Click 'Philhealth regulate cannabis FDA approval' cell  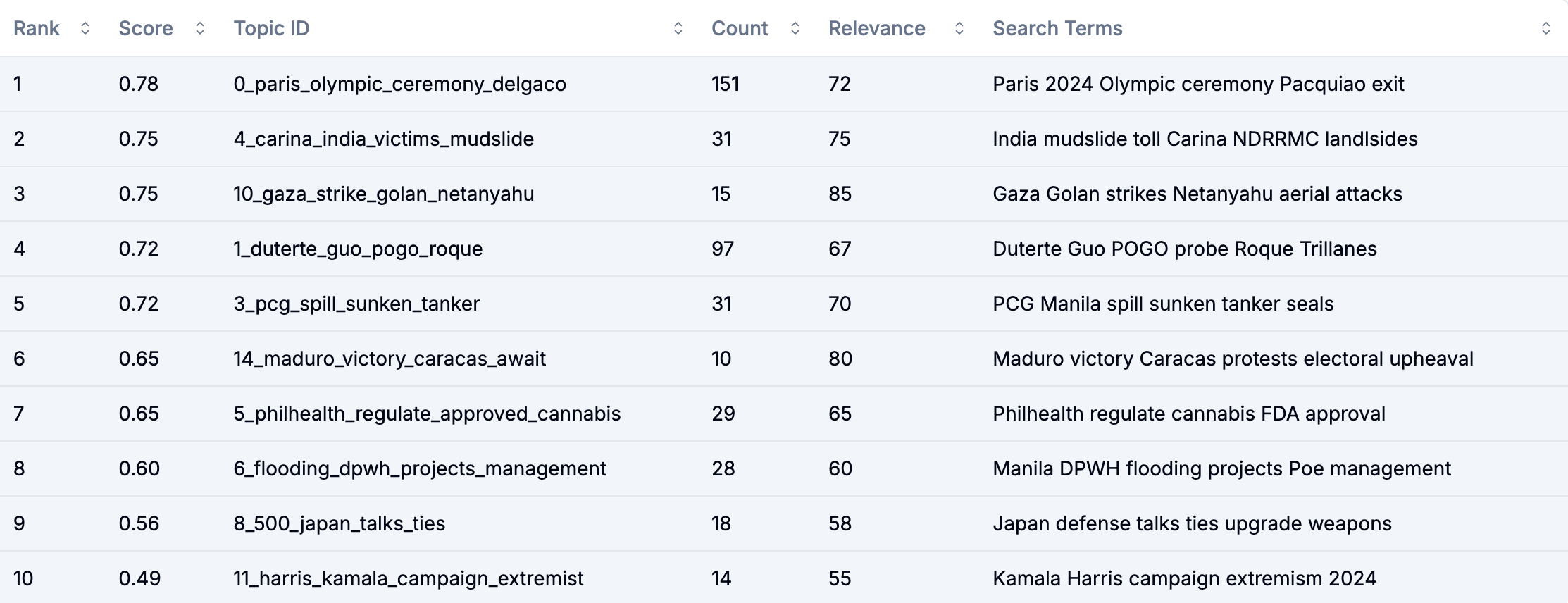pos(1189,414)
